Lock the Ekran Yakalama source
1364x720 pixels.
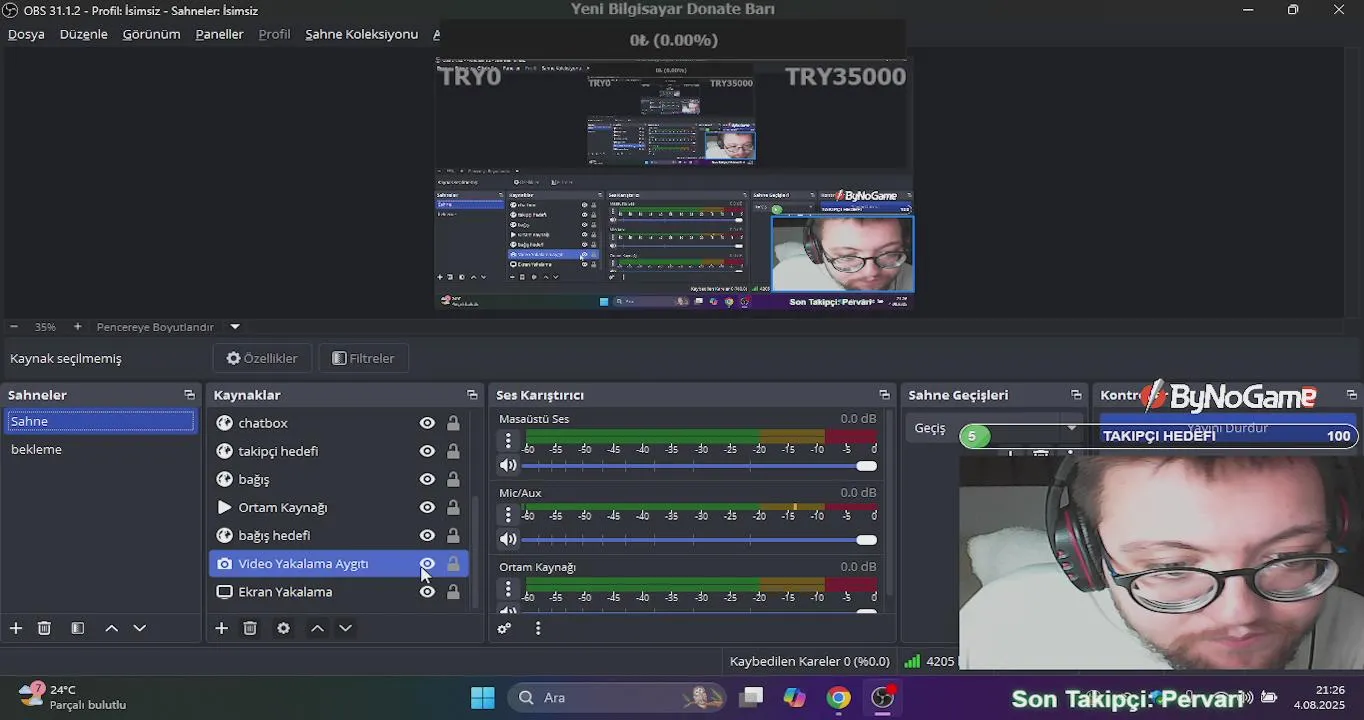pyautogui.click(x=453, y=591)
